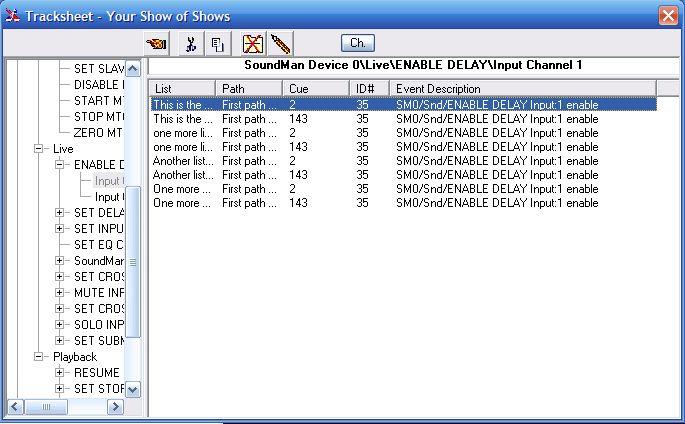685x424 pixels.
Task: Collapse the Playback tree node
Action: [38, 357]
